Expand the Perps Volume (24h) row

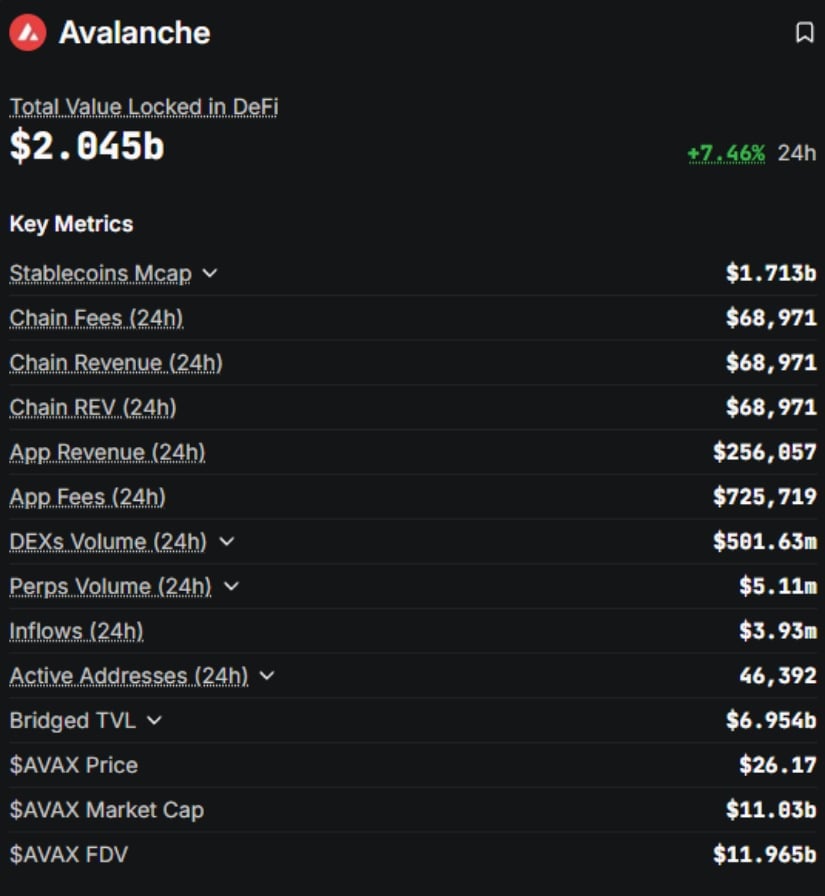click(x=231, y=586)
